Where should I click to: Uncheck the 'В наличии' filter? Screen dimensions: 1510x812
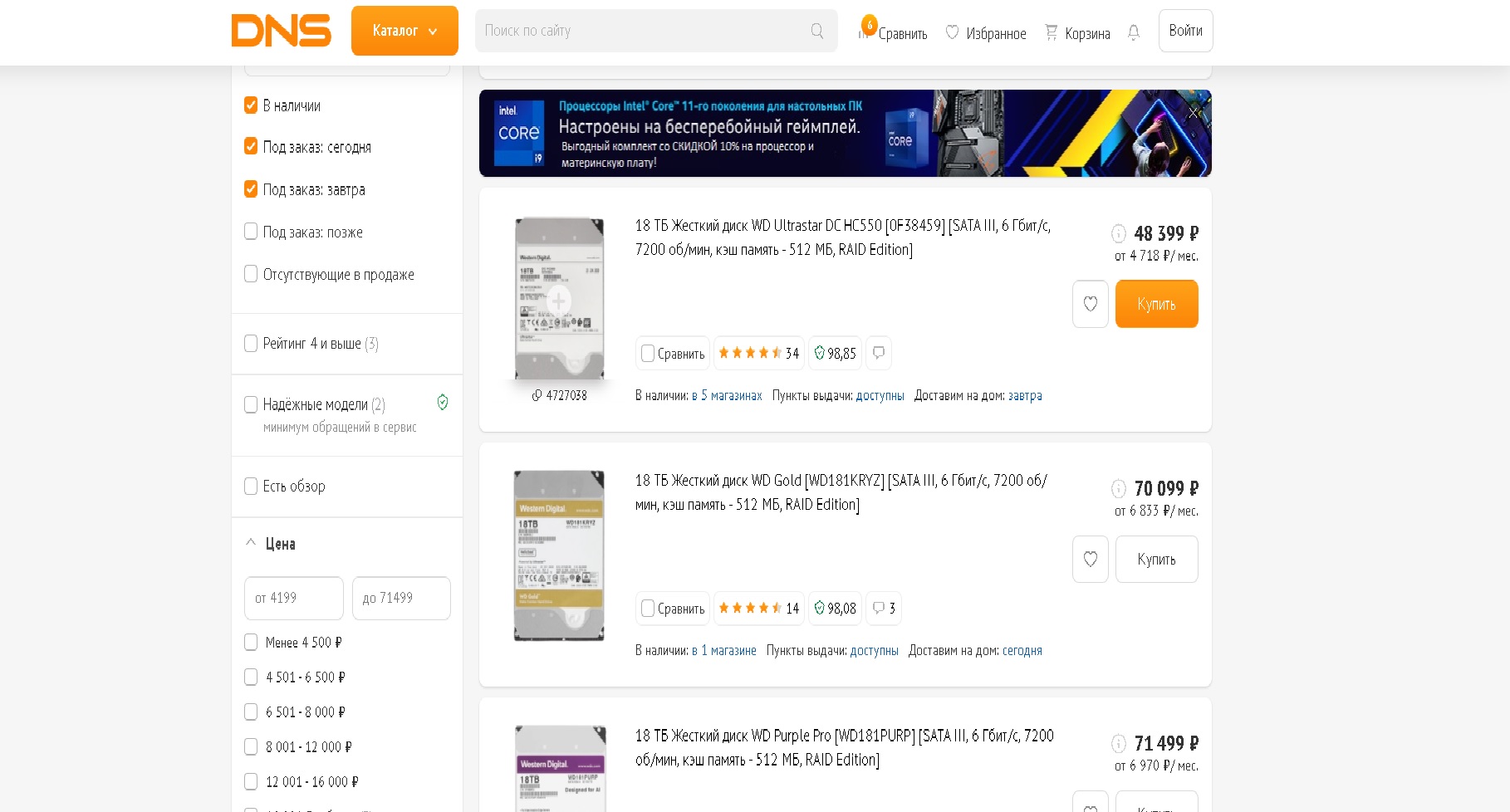click(x=251, y=105)
